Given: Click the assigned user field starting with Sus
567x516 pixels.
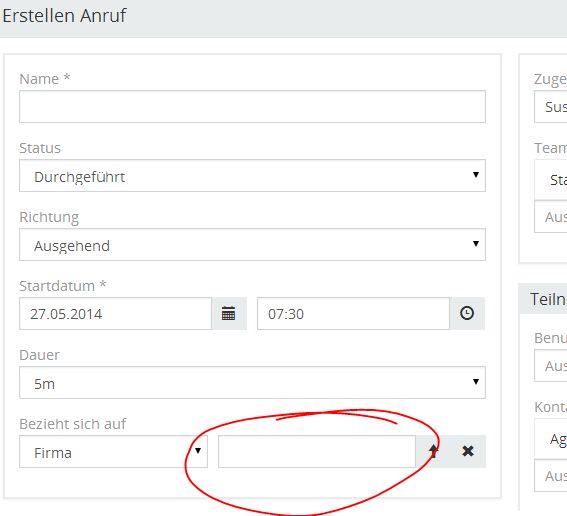Looking at the screenshot, I should tap(551, 107).
